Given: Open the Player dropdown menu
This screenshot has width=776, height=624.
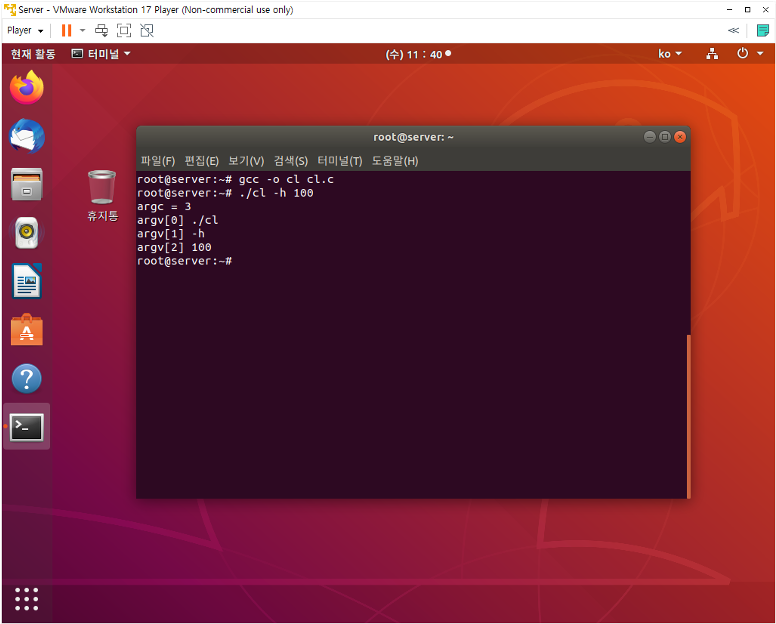Looking at the screenshot, I should (25, 31).
